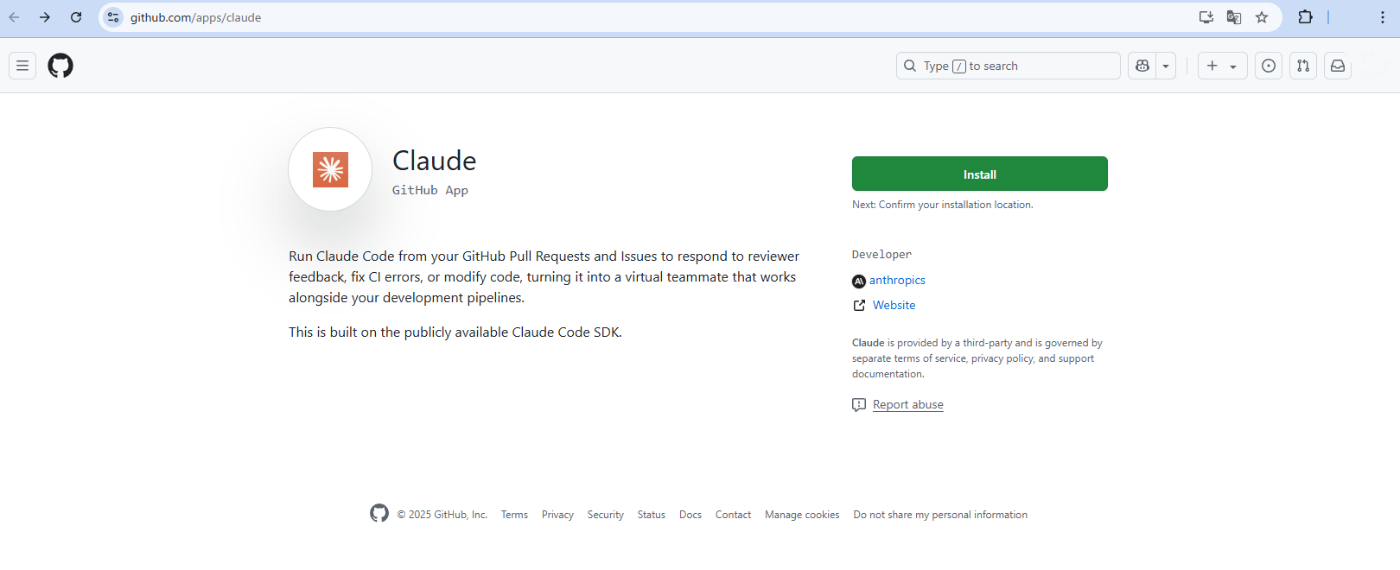This screenshot has height=570, width=1400.
Task: View site information icon in address bar
Action: click(113, 17)
